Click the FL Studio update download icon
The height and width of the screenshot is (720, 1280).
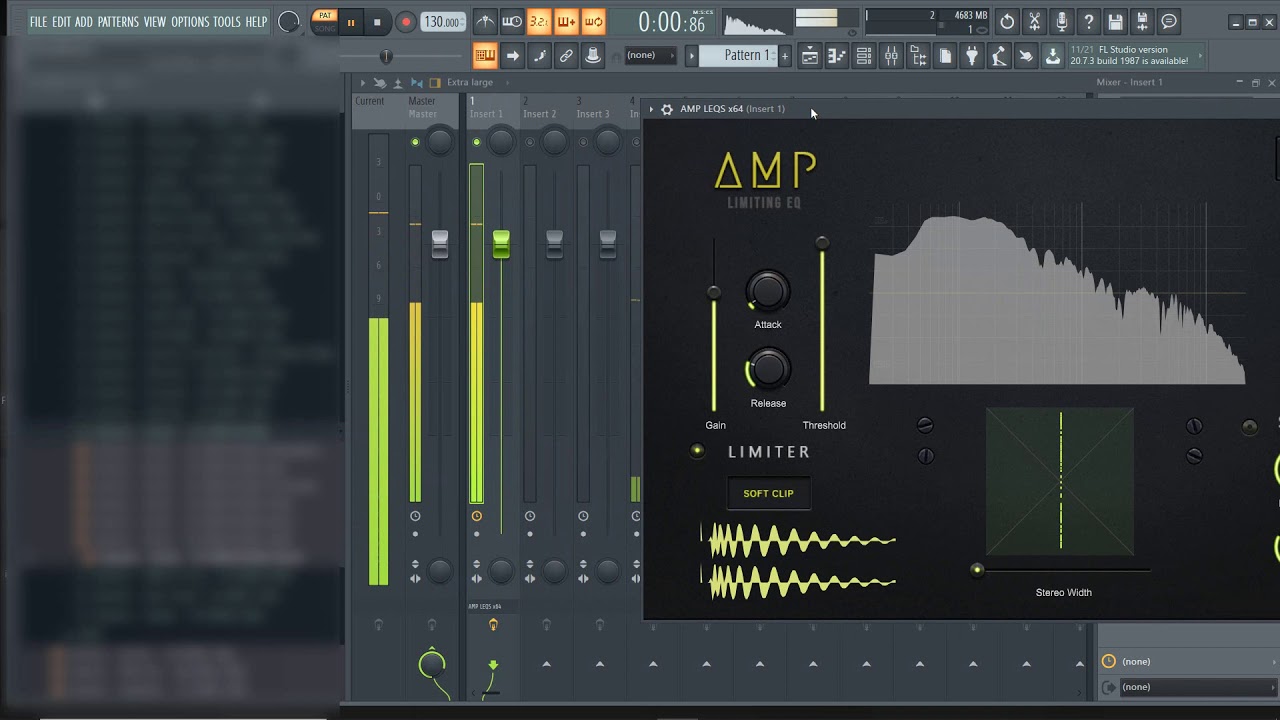(1052, 56)
